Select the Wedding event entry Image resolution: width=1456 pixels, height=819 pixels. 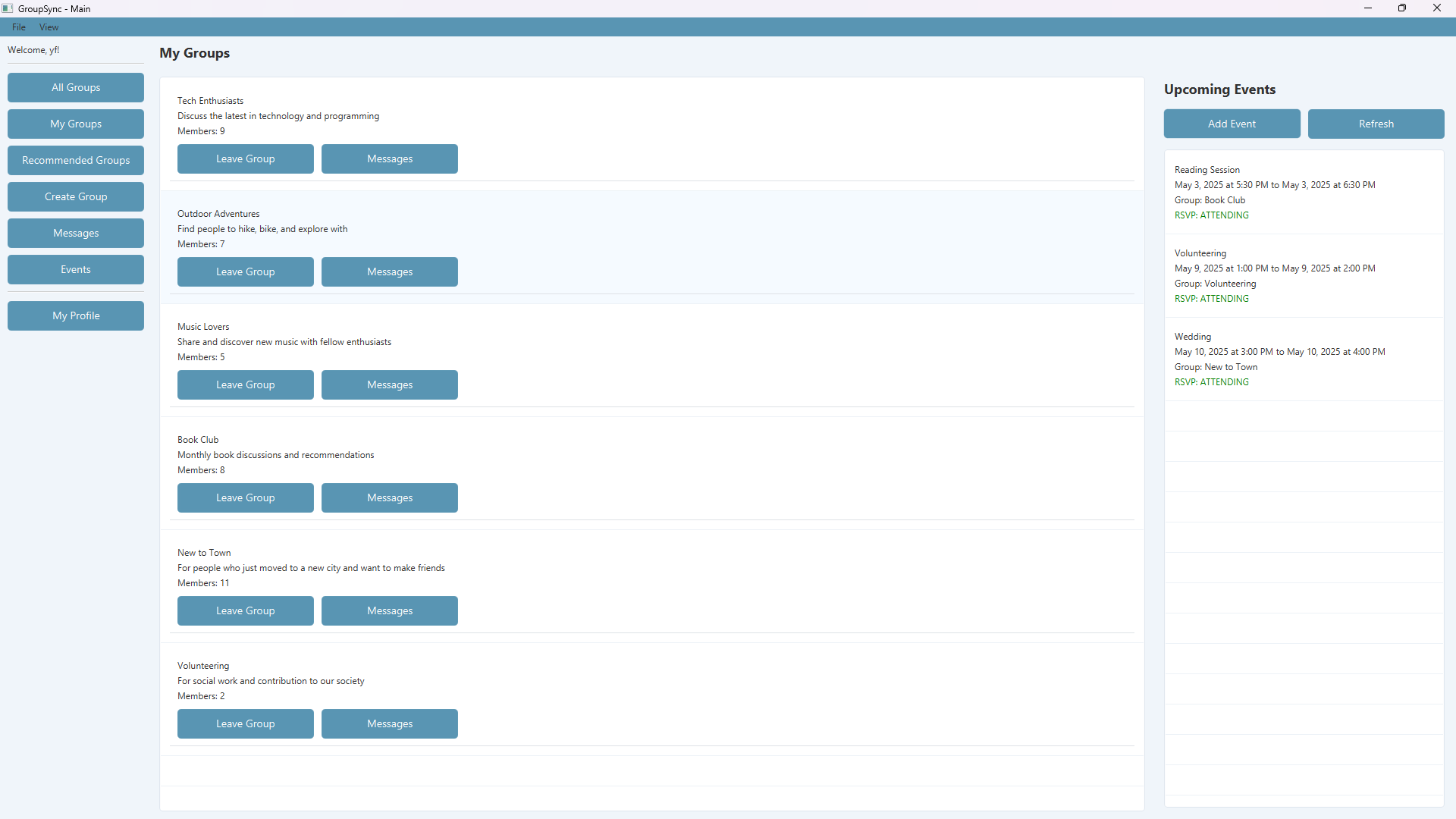pos(1303,359)
